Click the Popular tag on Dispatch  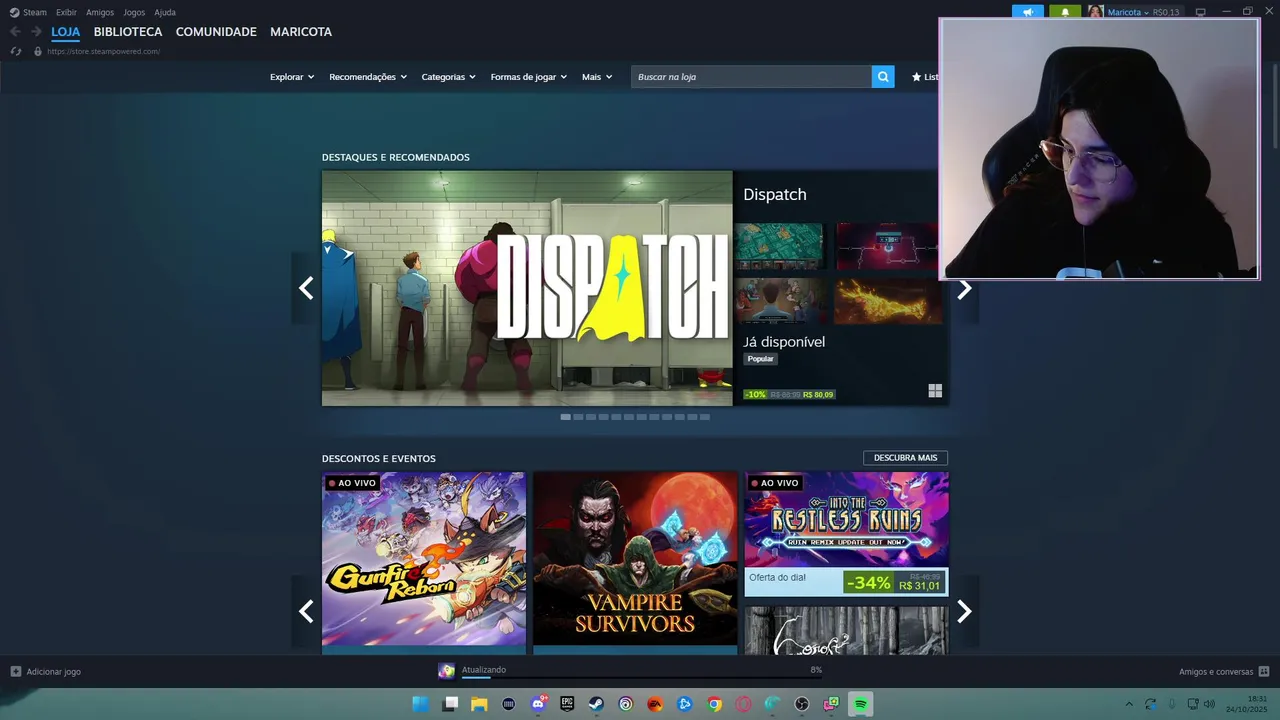760,359
